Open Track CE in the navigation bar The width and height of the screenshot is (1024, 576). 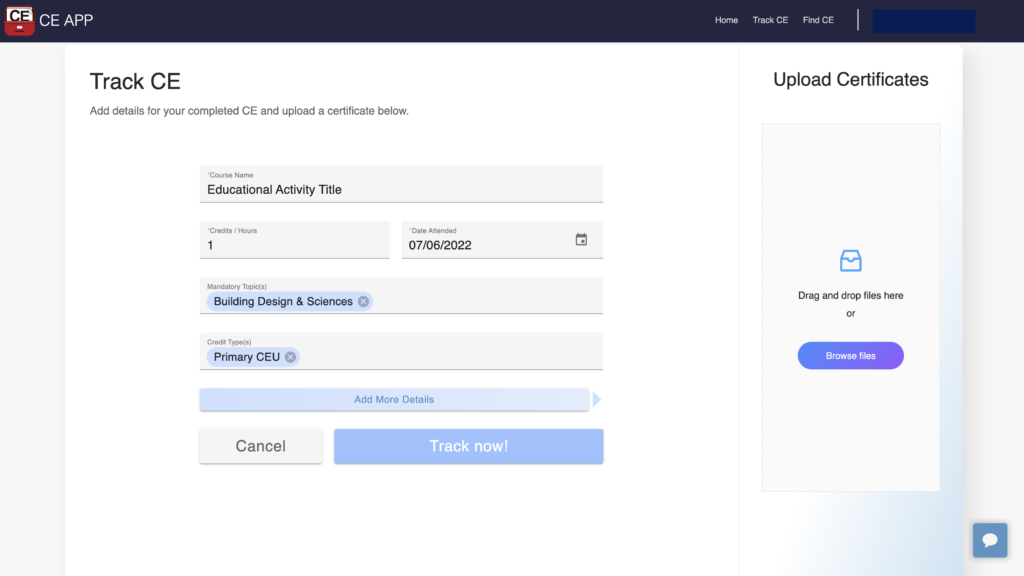coord(770,20)
